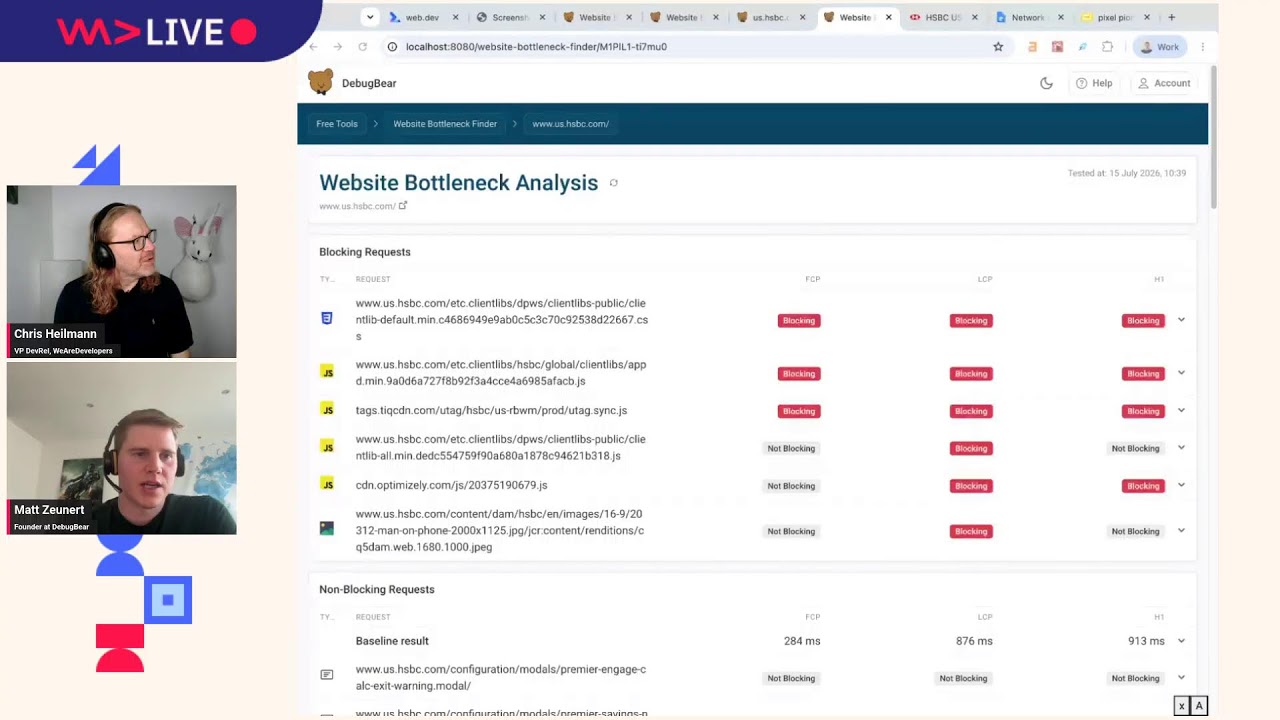This screenshot has height=720, width=1280.
Task: Expand the man-on-phone jpeg request row
Action: coord(1181,531)
